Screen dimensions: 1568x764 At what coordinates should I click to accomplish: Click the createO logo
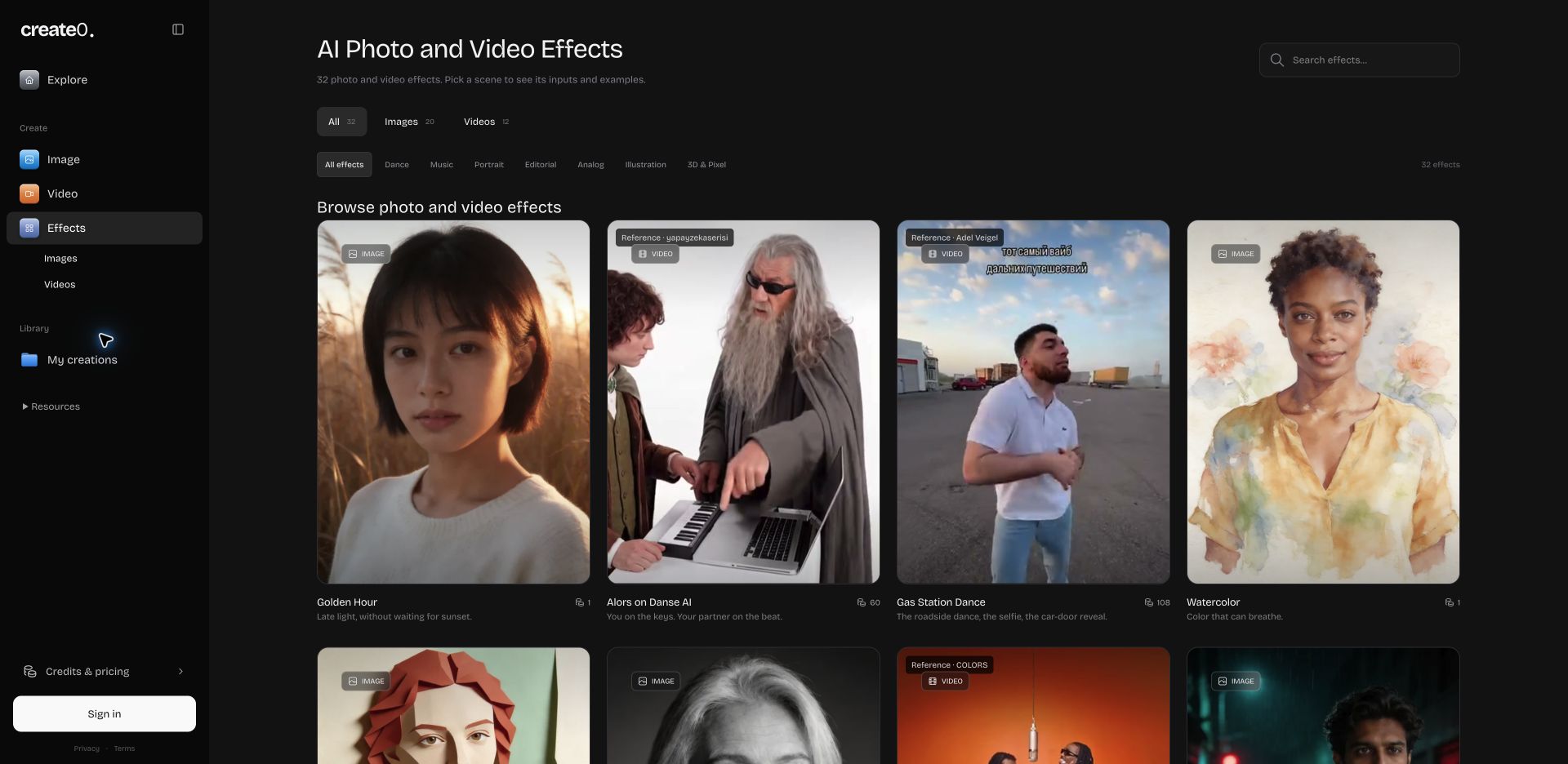click(x=57, y=30)
